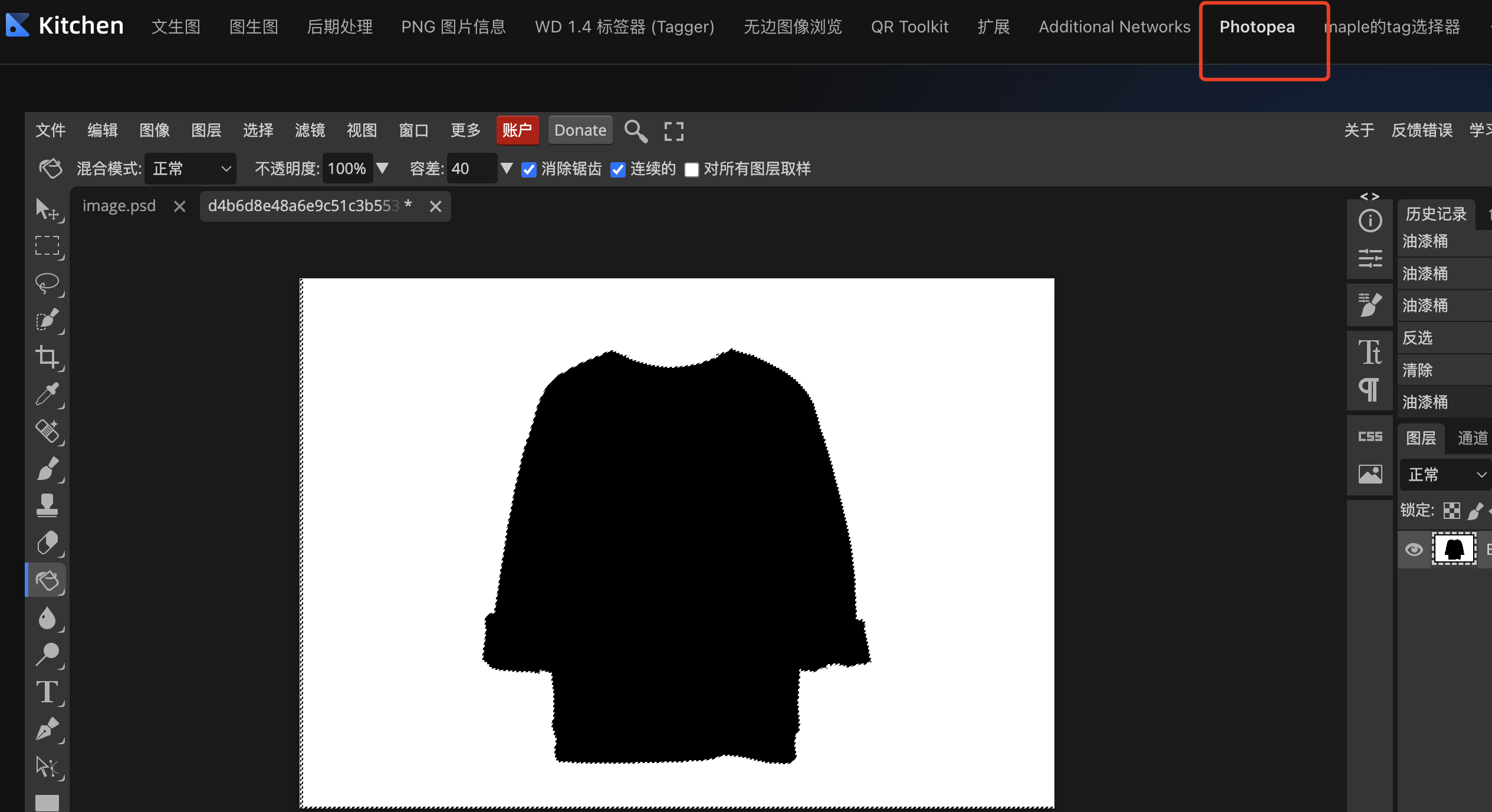Open the 滤镜 filter menu

pos(310,130)
